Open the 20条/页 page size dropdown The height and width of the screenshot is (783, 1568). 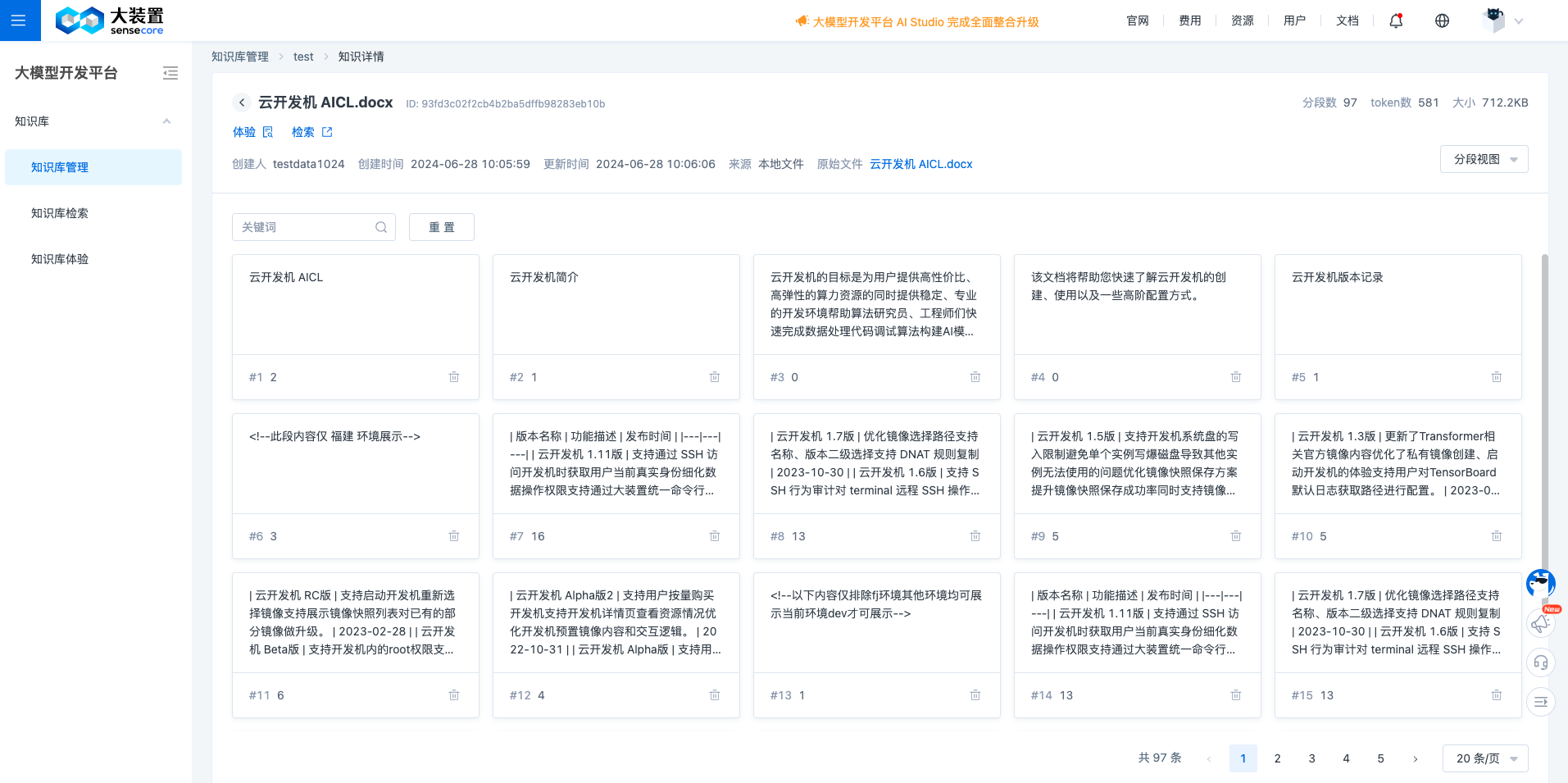[x=1484, y=758]
